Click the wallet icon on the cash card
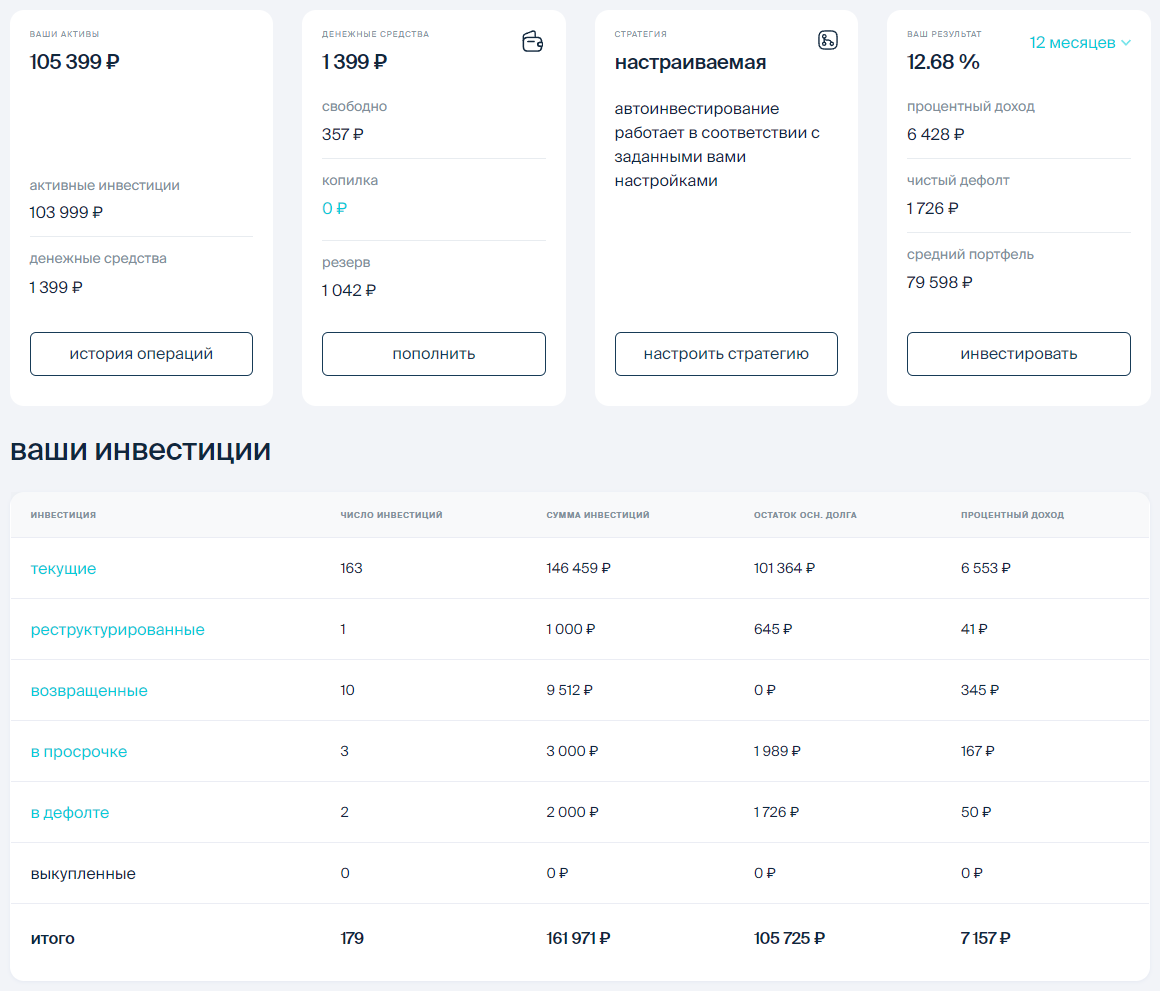 532,42
